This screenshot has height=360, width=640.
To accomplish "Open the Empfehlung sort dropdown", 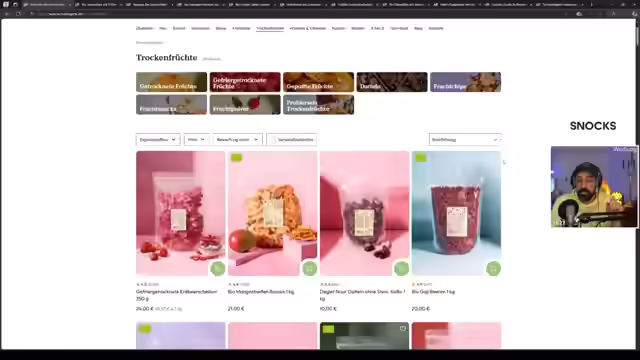I will [465, 140].
